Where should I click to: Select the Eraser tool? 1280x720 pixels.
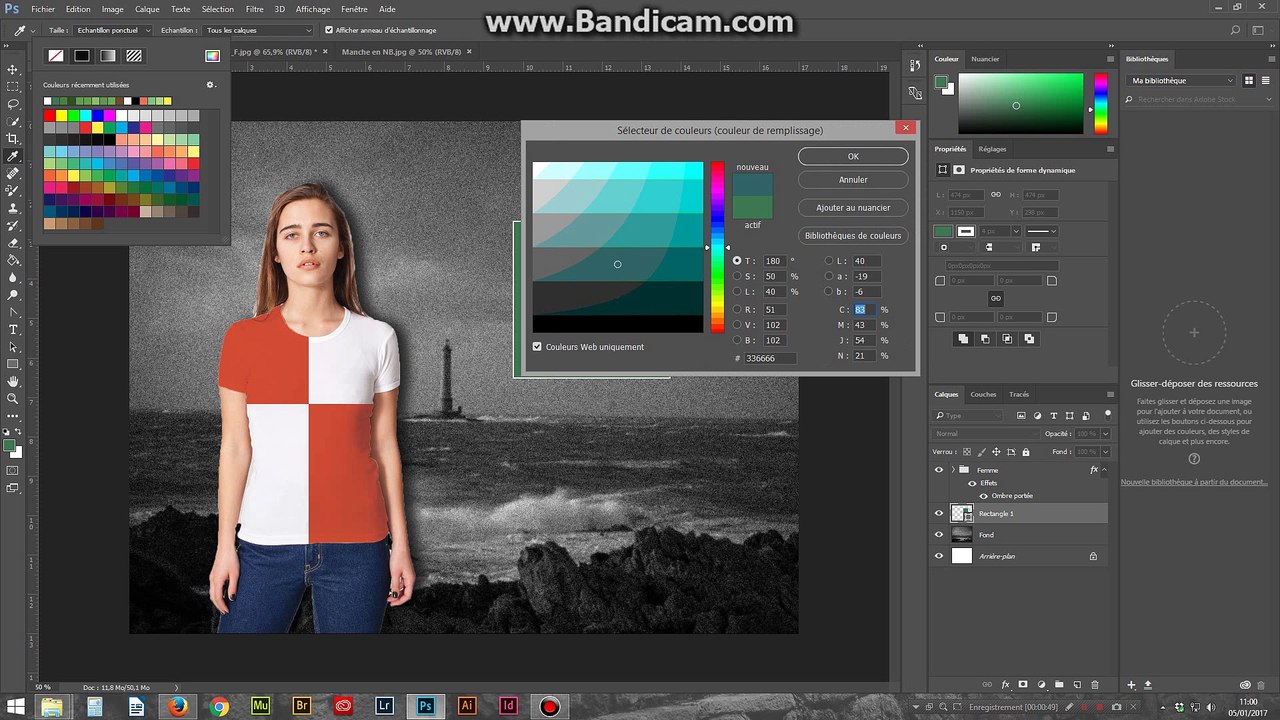[x=13, y=243]
